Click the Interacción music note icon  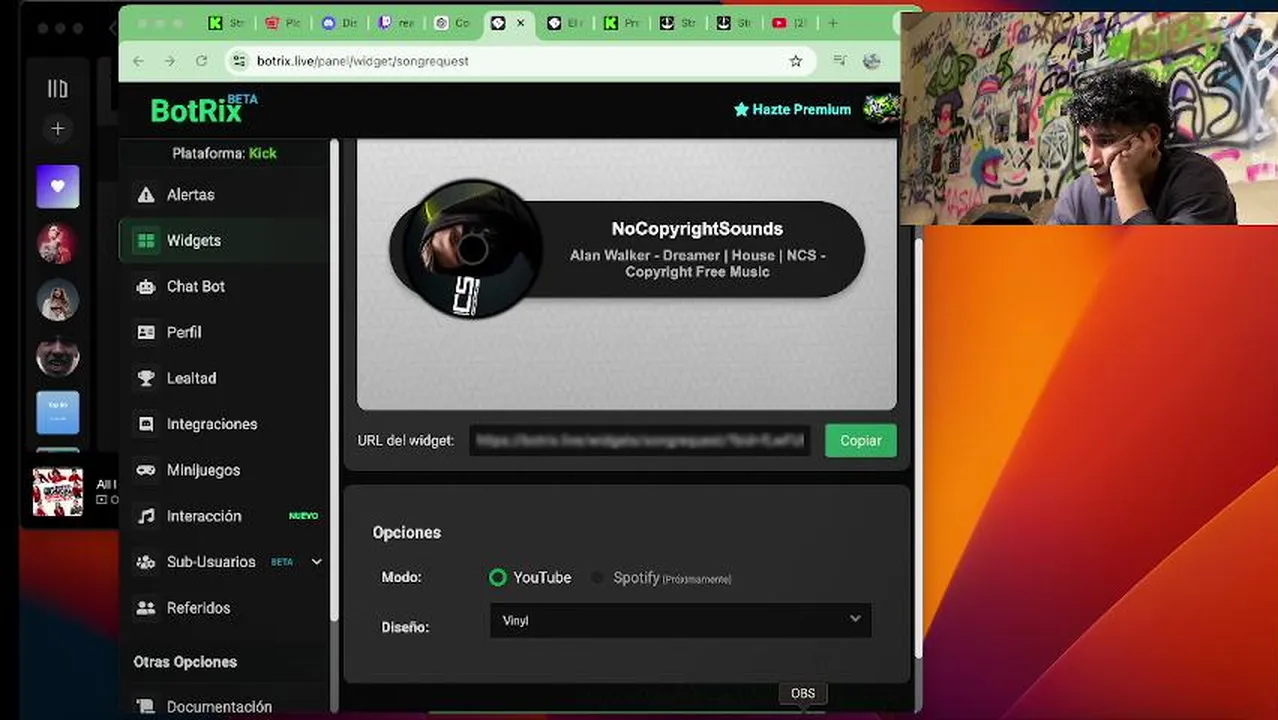coord(146,516)
